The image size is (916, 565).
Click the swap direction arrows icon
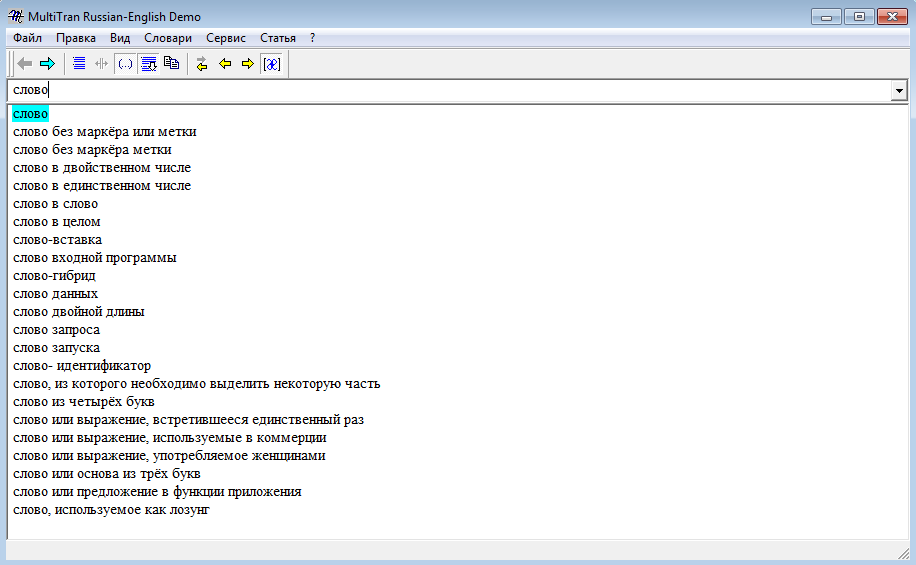(x=202, y=64)
